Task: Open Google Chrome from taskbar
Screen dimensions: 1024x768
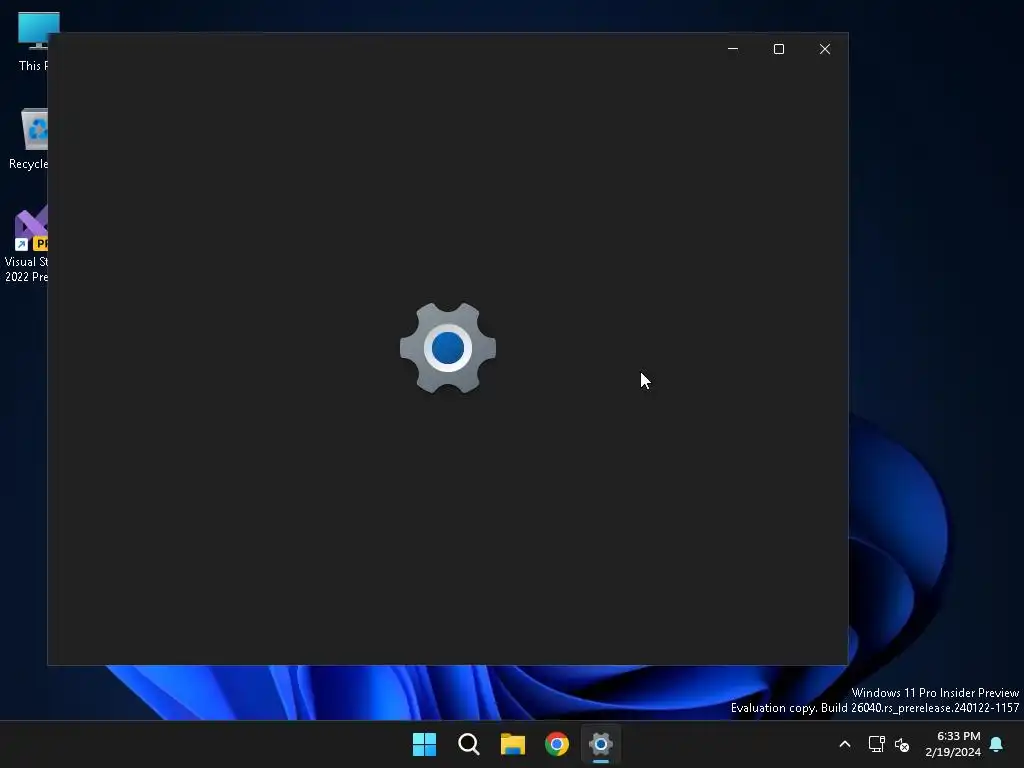Action: 557,744
